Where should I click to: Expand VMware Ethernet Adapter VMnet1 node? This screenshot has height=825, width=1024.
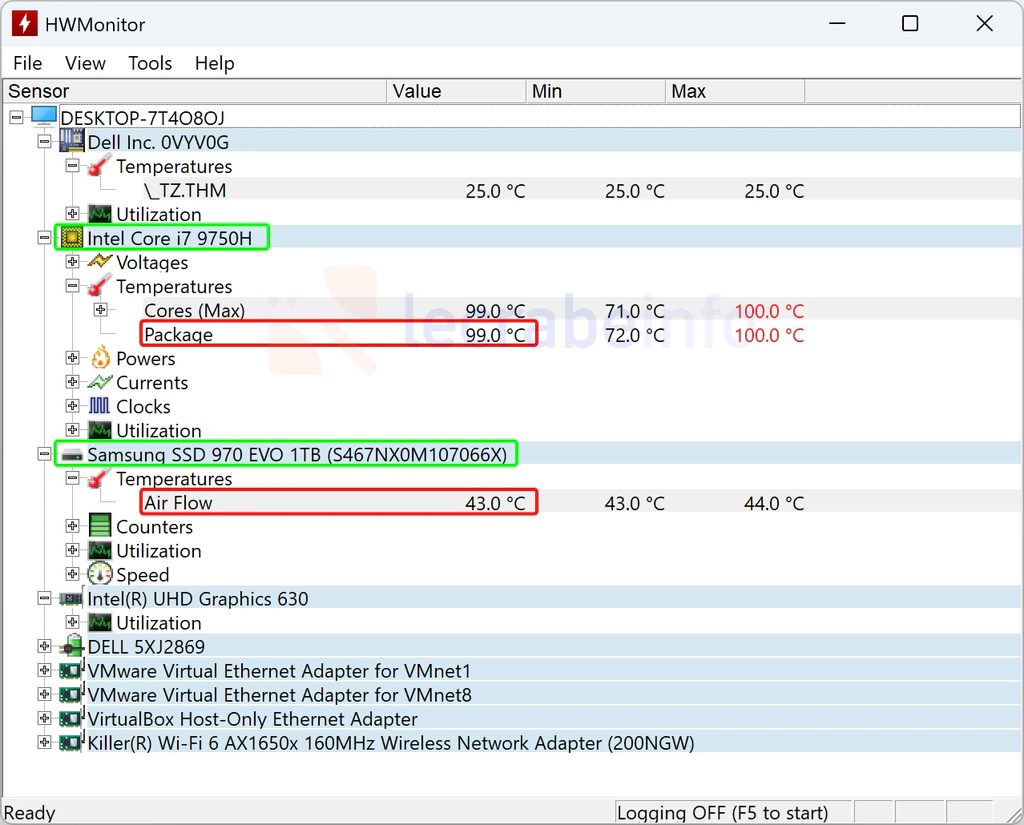44,670
